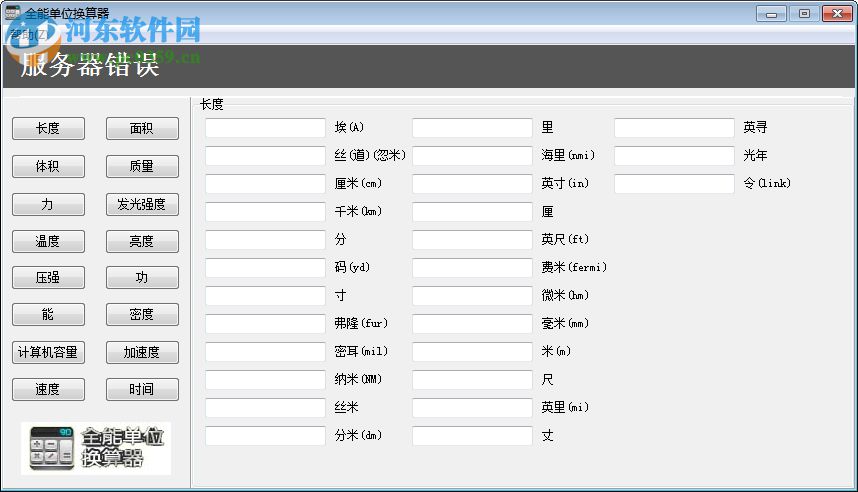Open the 帮助 menu
The image size is (858, 492).
click(x=28, y=34)
